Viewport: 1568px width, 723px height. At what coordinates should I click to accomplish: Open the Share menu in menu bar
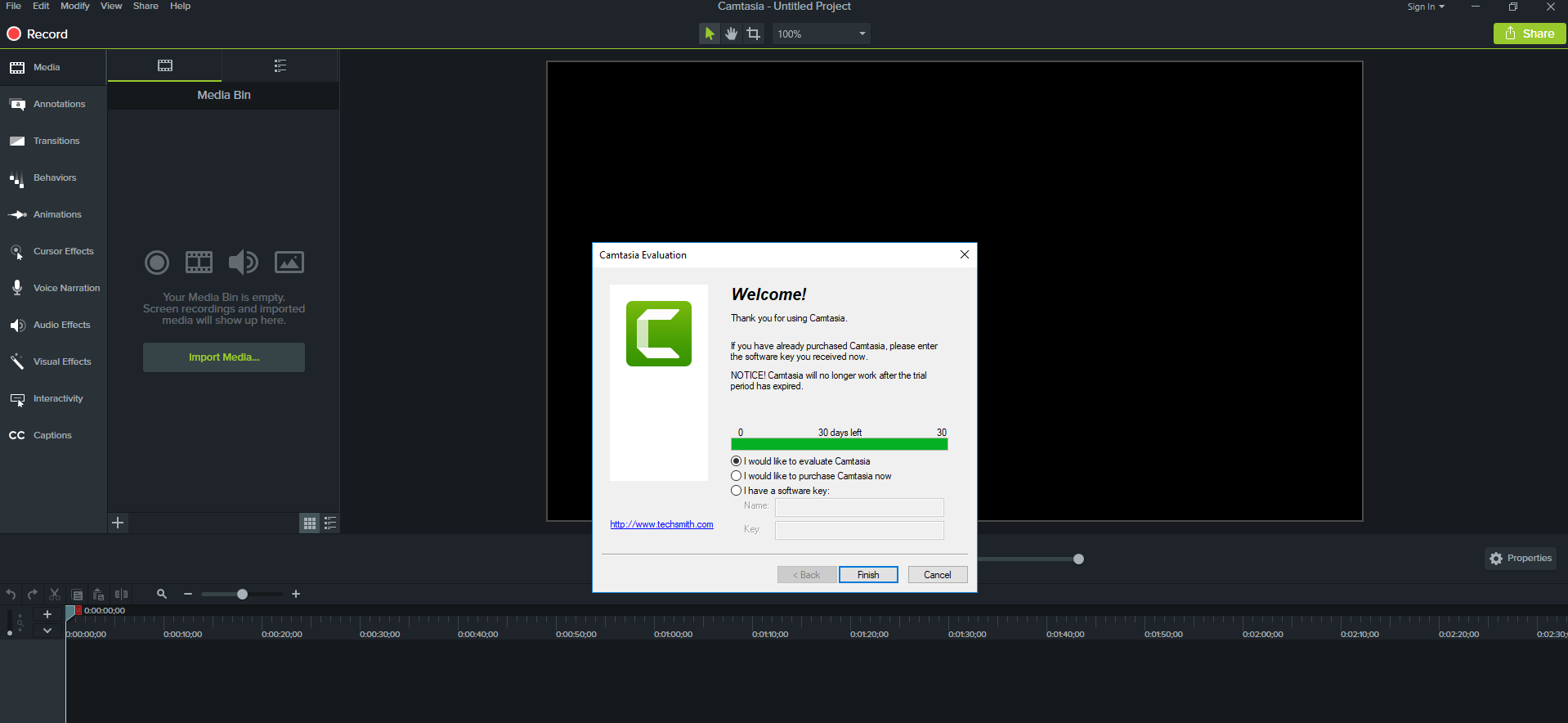pos(146,6)
